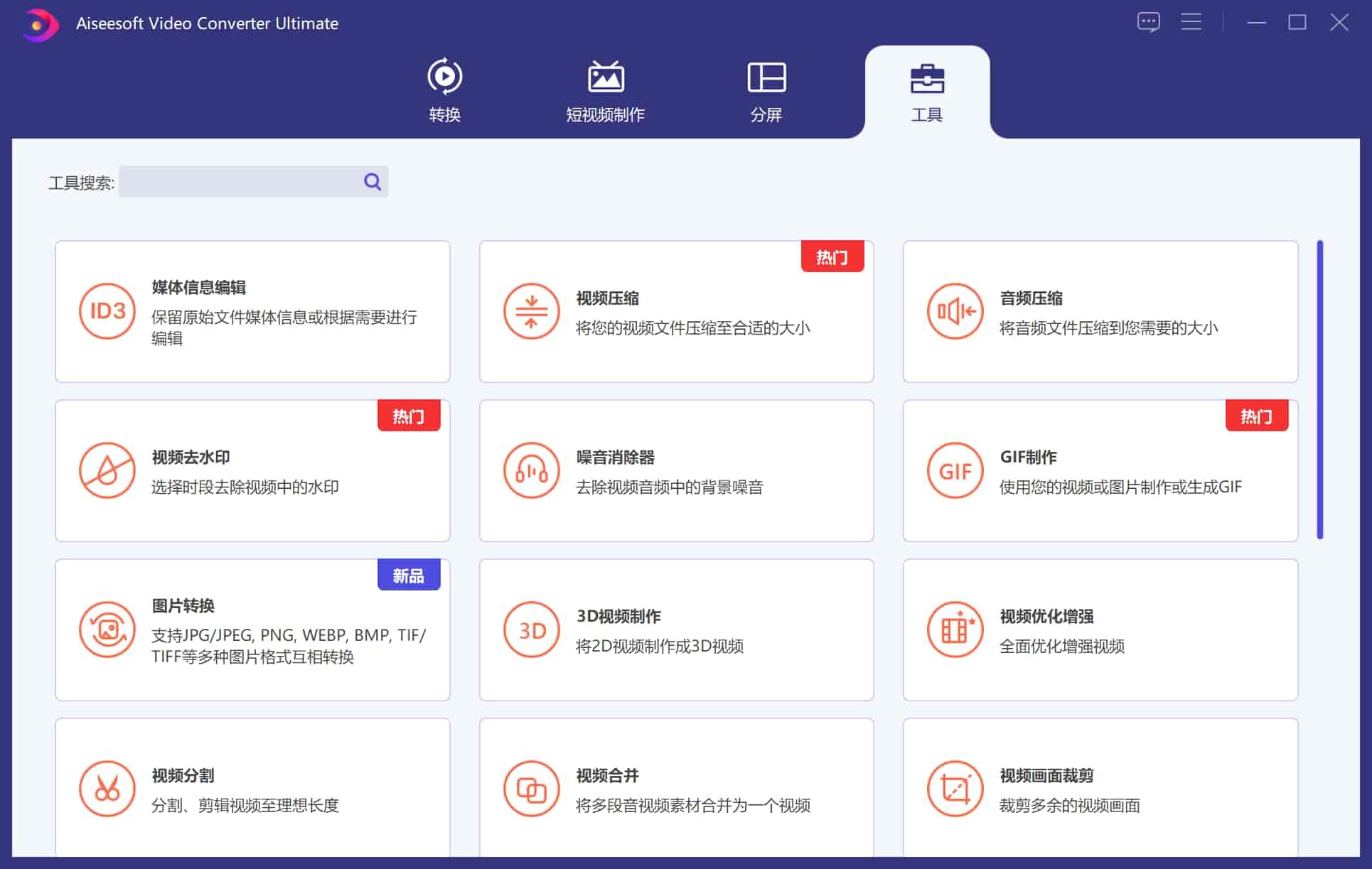Open the hamburger menu in title bar
This screenshot has height=869, width=1372.
tap(1191, 22)
